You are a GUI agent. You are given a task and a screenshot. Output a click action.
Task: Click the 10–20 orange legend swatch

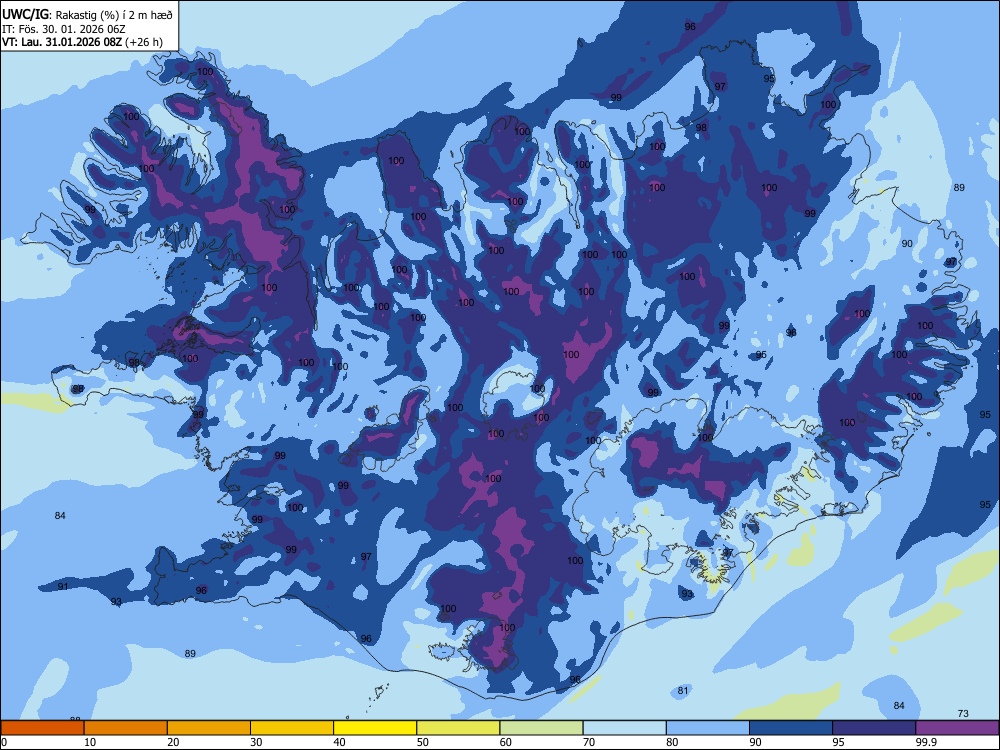126,728
